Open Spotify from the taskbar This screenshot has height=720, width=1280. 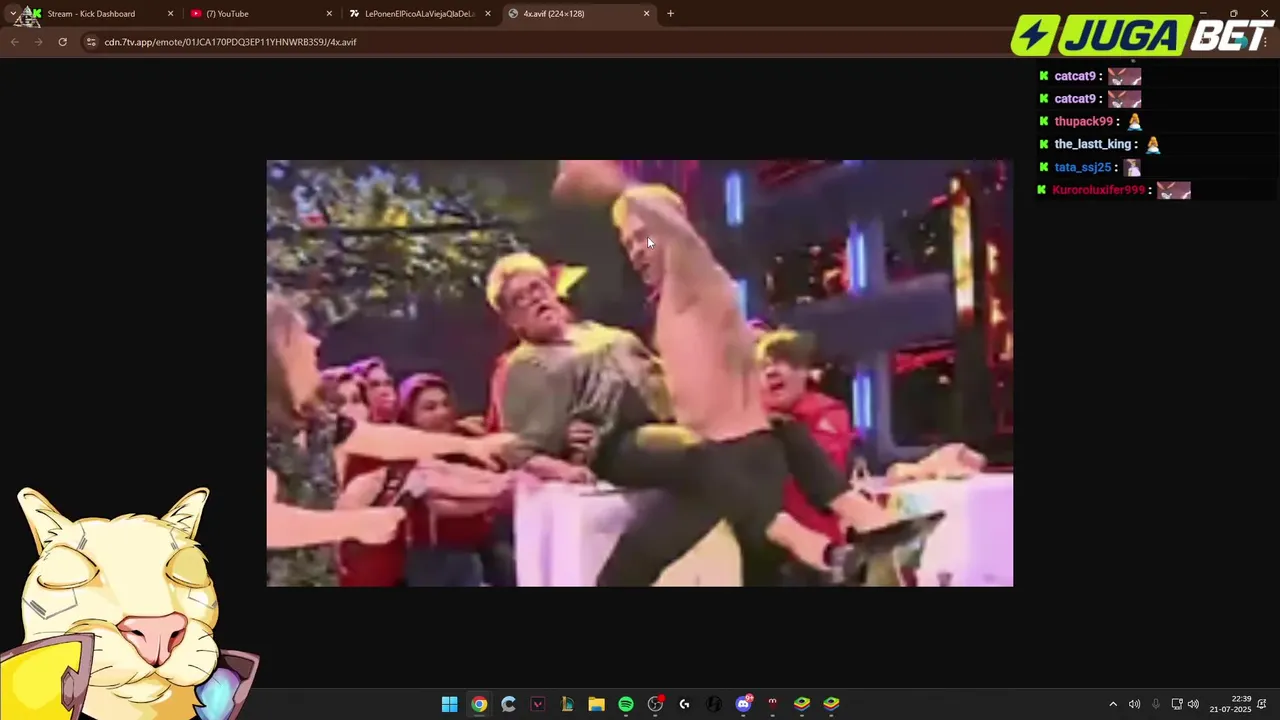point(626,704)
